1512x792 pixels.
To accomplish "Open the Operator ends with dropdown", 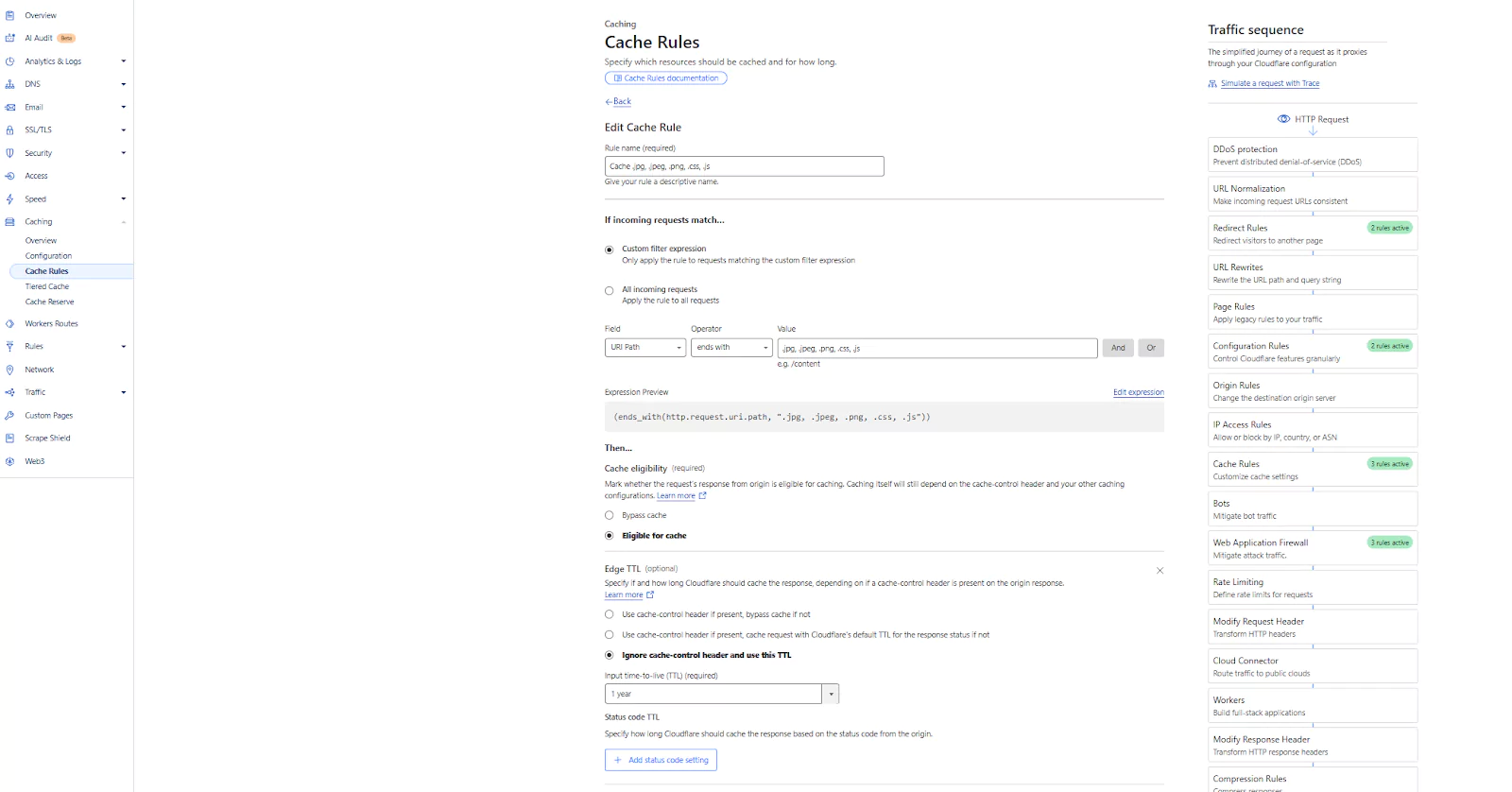I will [x=732, y=348].
